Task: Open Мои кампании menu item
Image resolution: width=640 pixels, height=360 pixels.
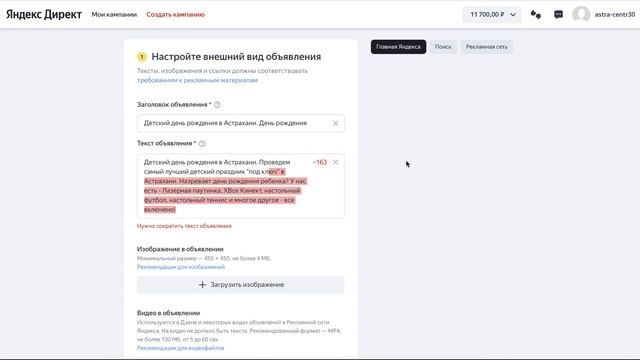Action: pos(114,14)
